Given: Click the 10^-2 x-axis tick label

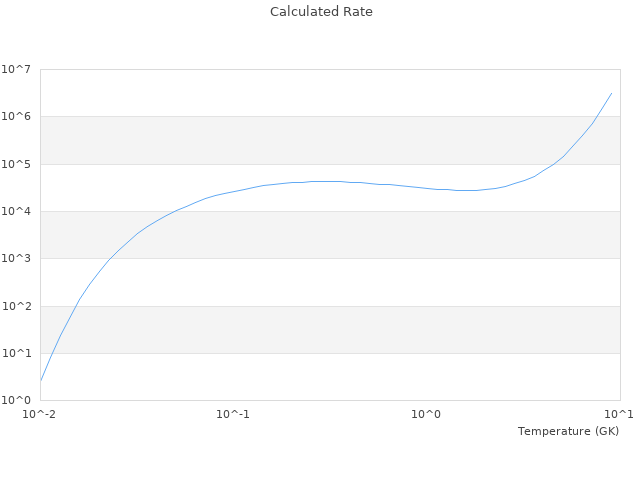Looking at the screenshot, I should tap(40, 414).
